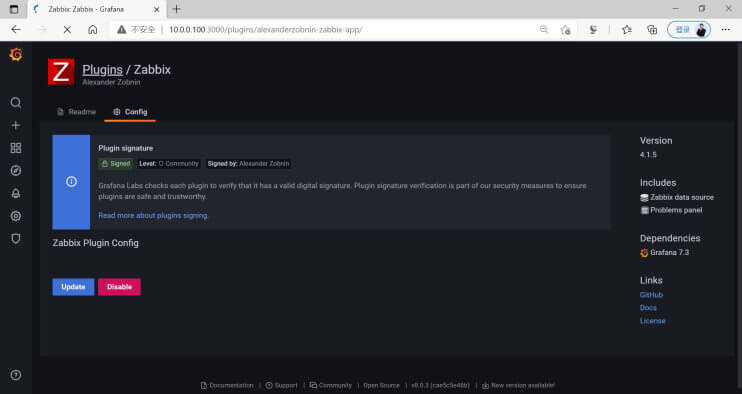Click the browser profile login button
Image resolution: width=742 pixels, height=394 pixels.
[x=689, y=30]
